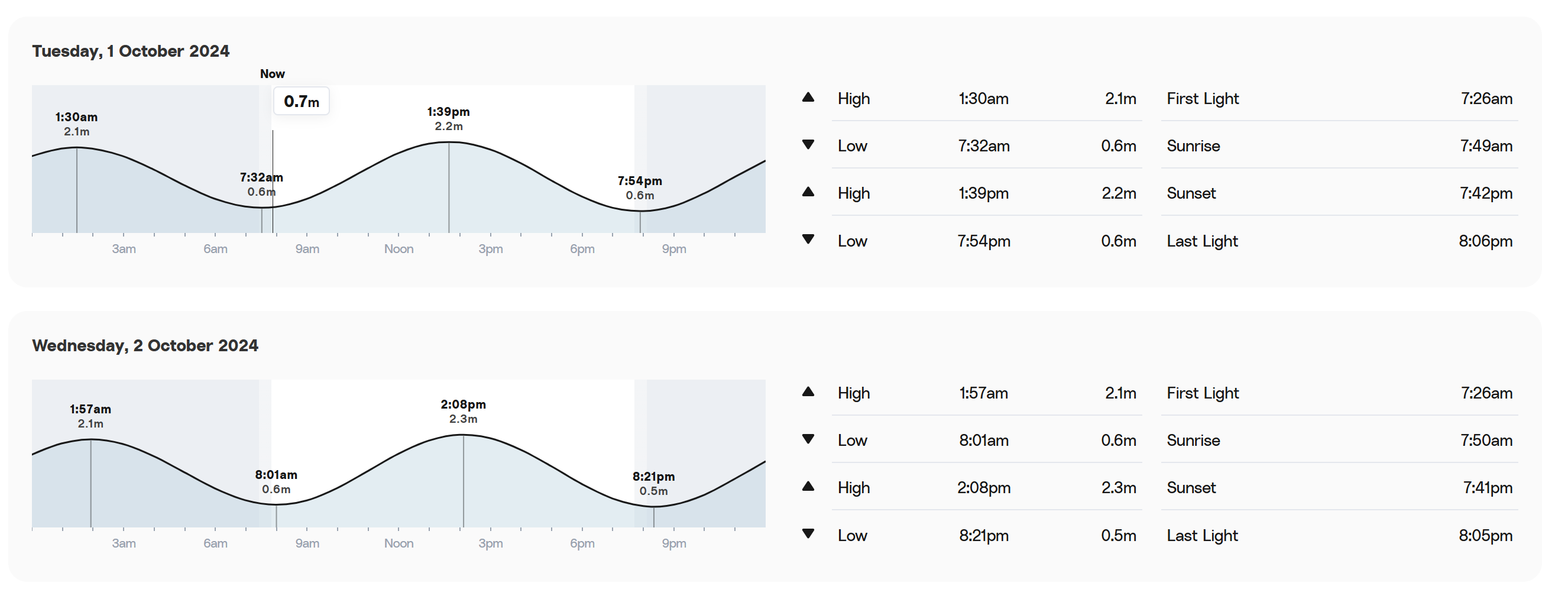This screenshot has height=599, width=1568.
Task: Select the 7:54pm 0.6m label on Tuesday's chart
Action: (640, 187)
